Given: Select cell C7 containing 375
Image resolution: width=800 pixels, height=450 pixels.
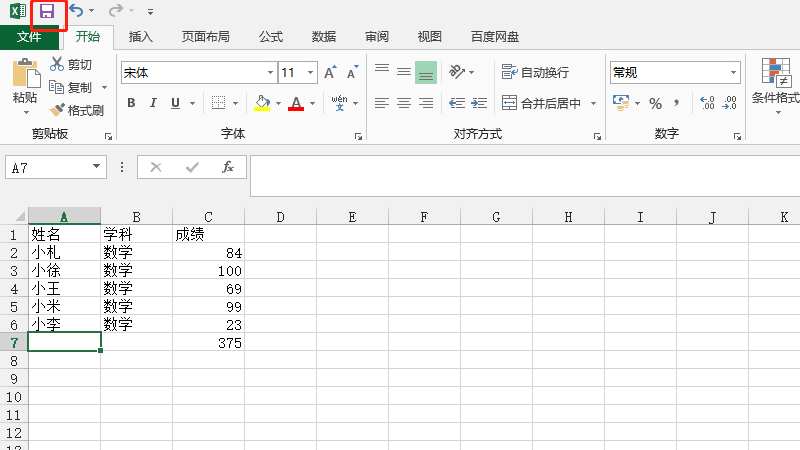Looking at the screenshot, I should click(208, 343).
